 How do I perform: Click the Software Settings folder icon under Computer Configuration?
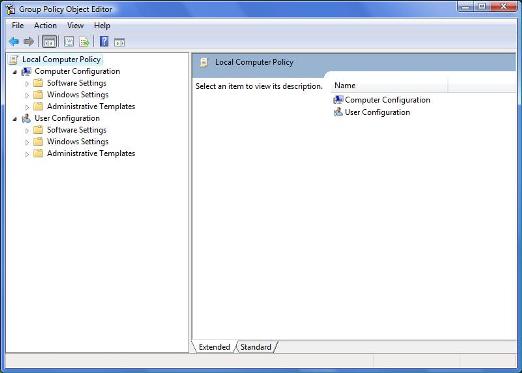(38, 83)
